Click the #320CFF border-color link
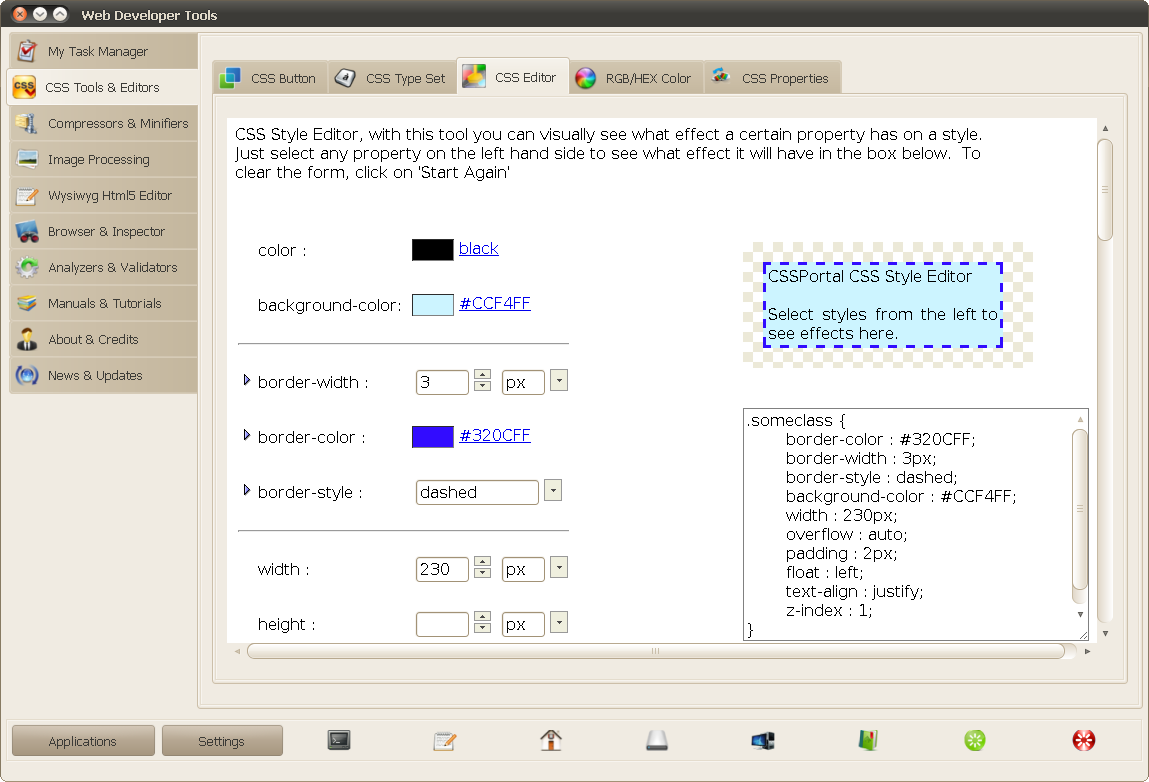1149x782 pixels. point(495,435)
